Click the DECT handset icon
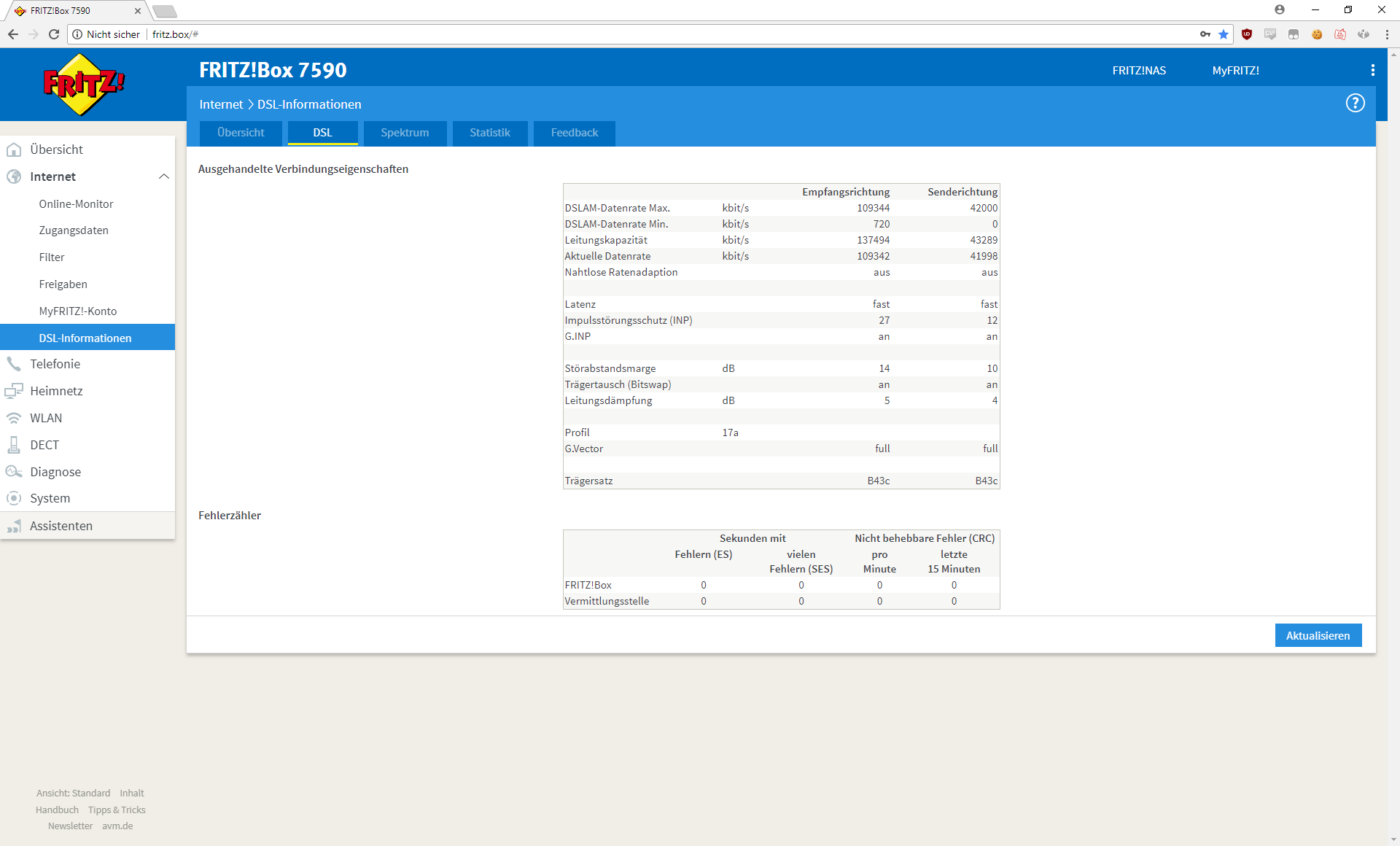 [14, 445]
